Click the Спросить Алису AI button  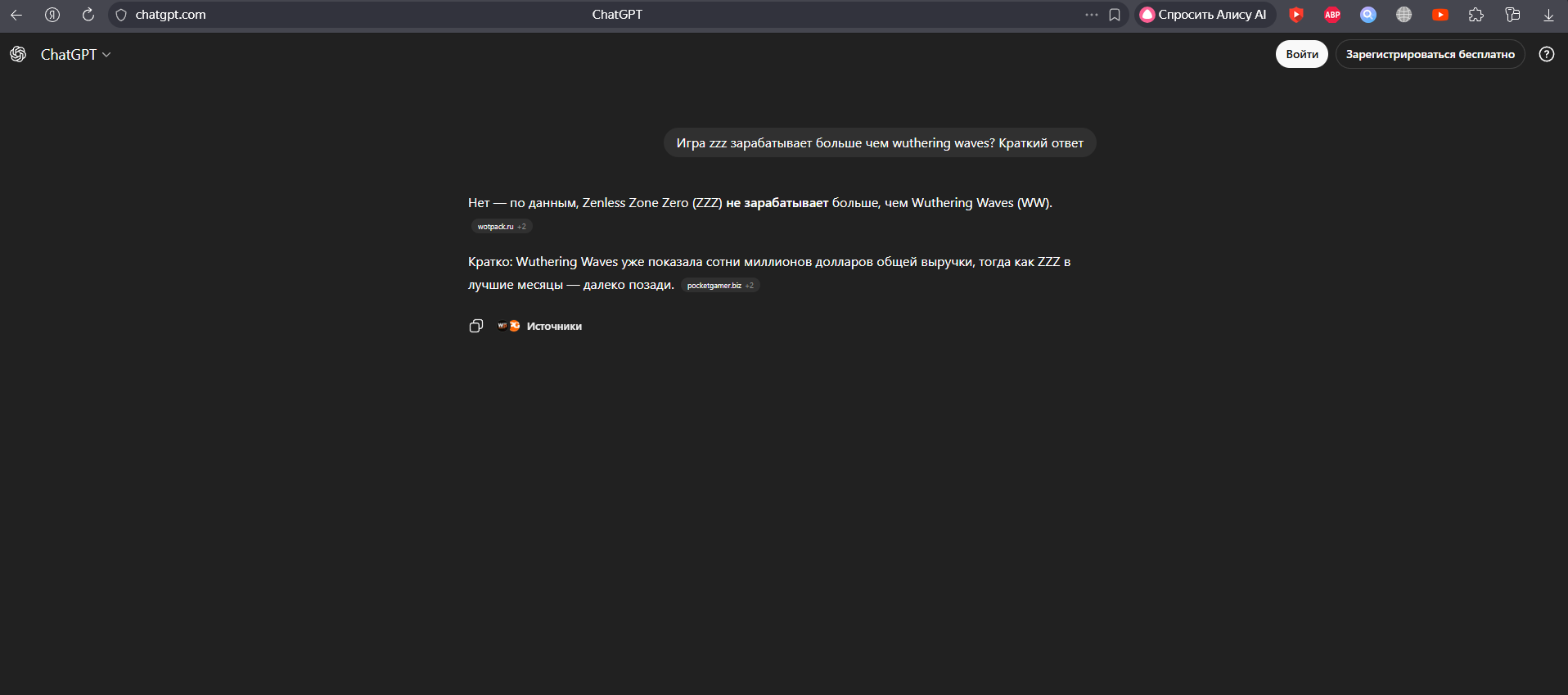1205,15
